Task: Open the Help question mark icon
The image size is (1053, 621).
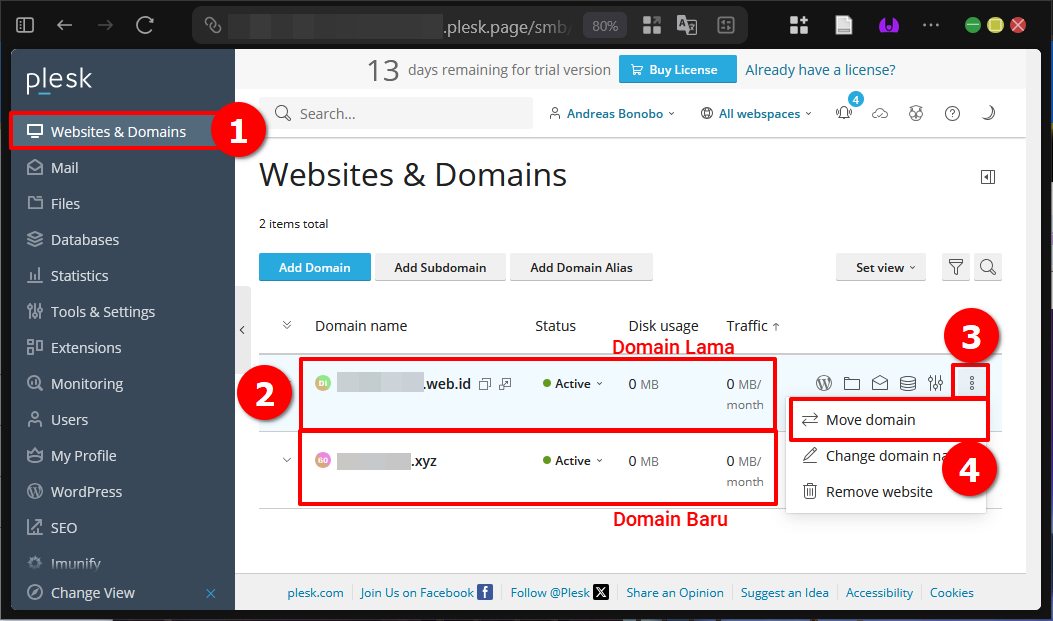Action: click(x=952, y=113)
